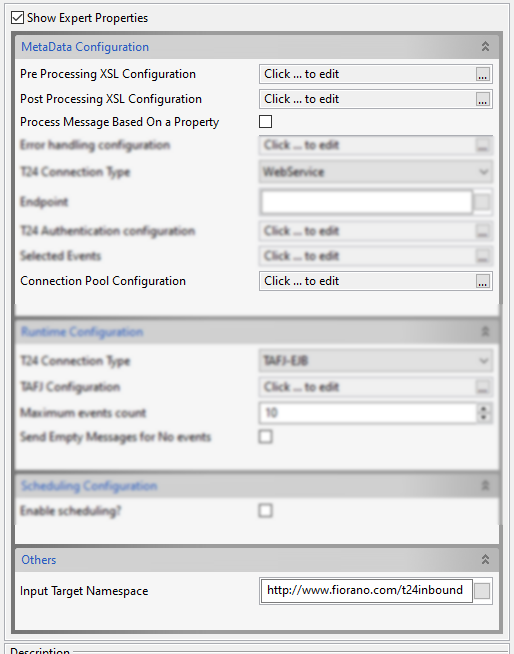This screenshot has width=514, height=654.
Task: Collapse the Others section chevron
Action: [x=485, y=559]
